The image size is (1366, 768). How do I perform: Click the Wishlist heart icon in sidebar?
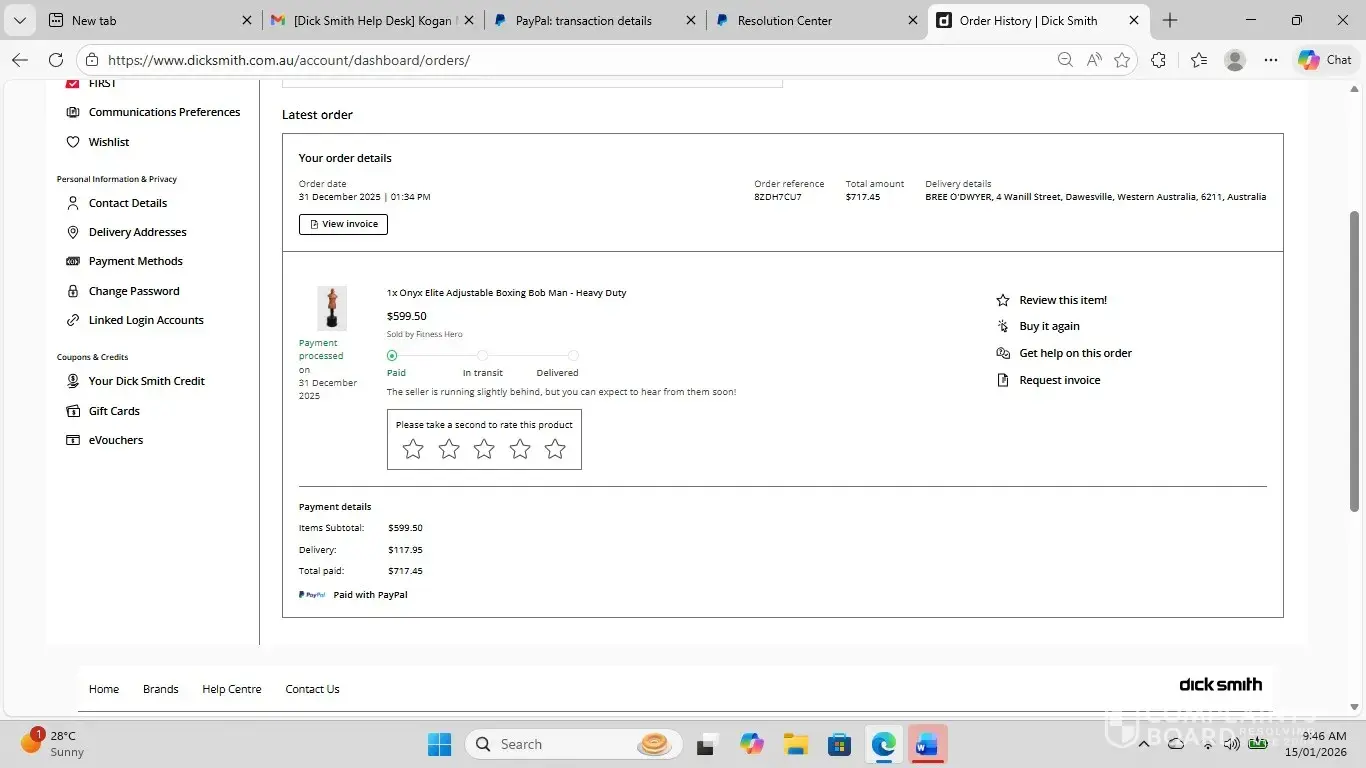[x=73, y=142]
